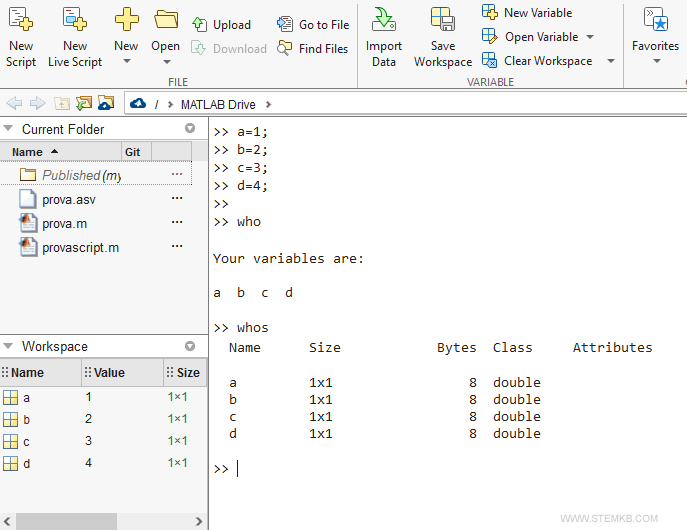The height and width of the screenshot is (530, 687).
Task: Go up one folder level
Action: pos(62,103)
